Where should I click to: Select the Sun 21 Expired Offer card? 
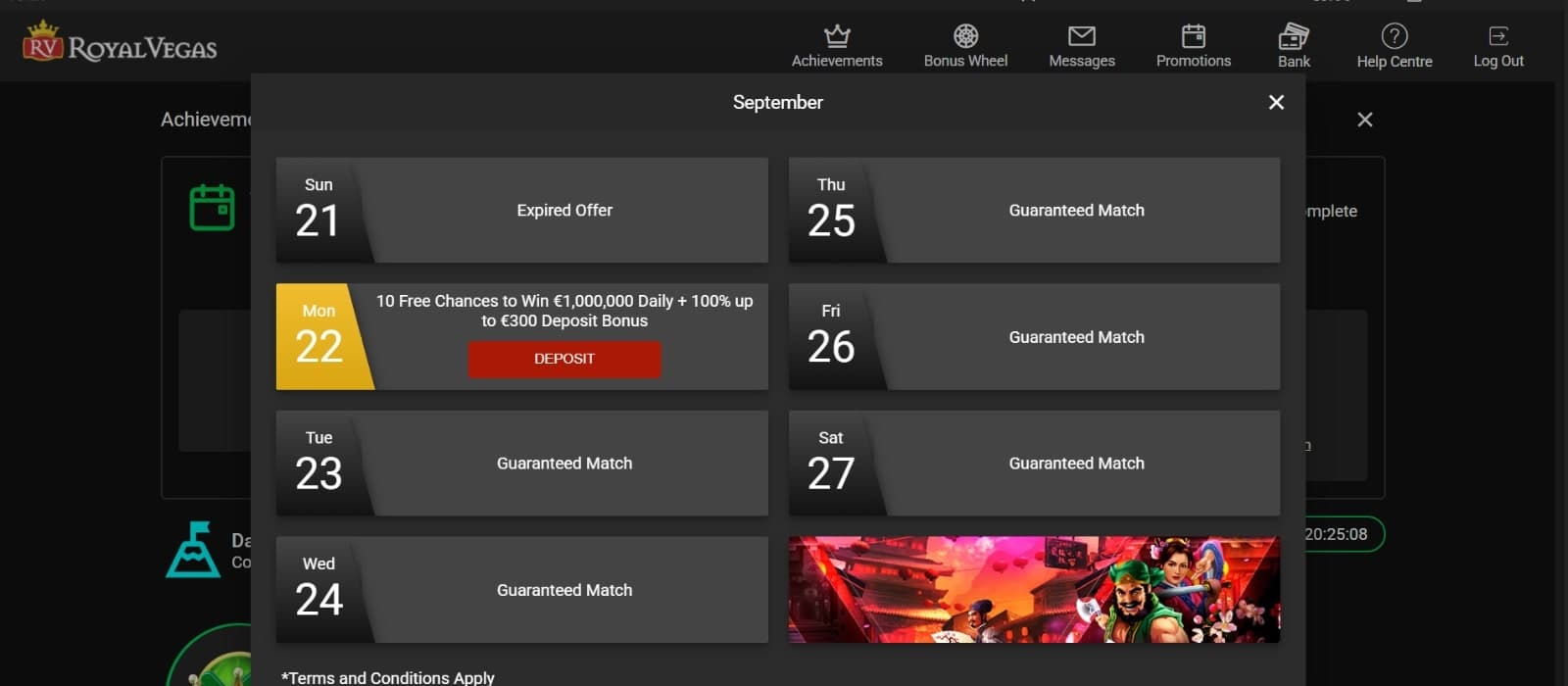[522, 210]
